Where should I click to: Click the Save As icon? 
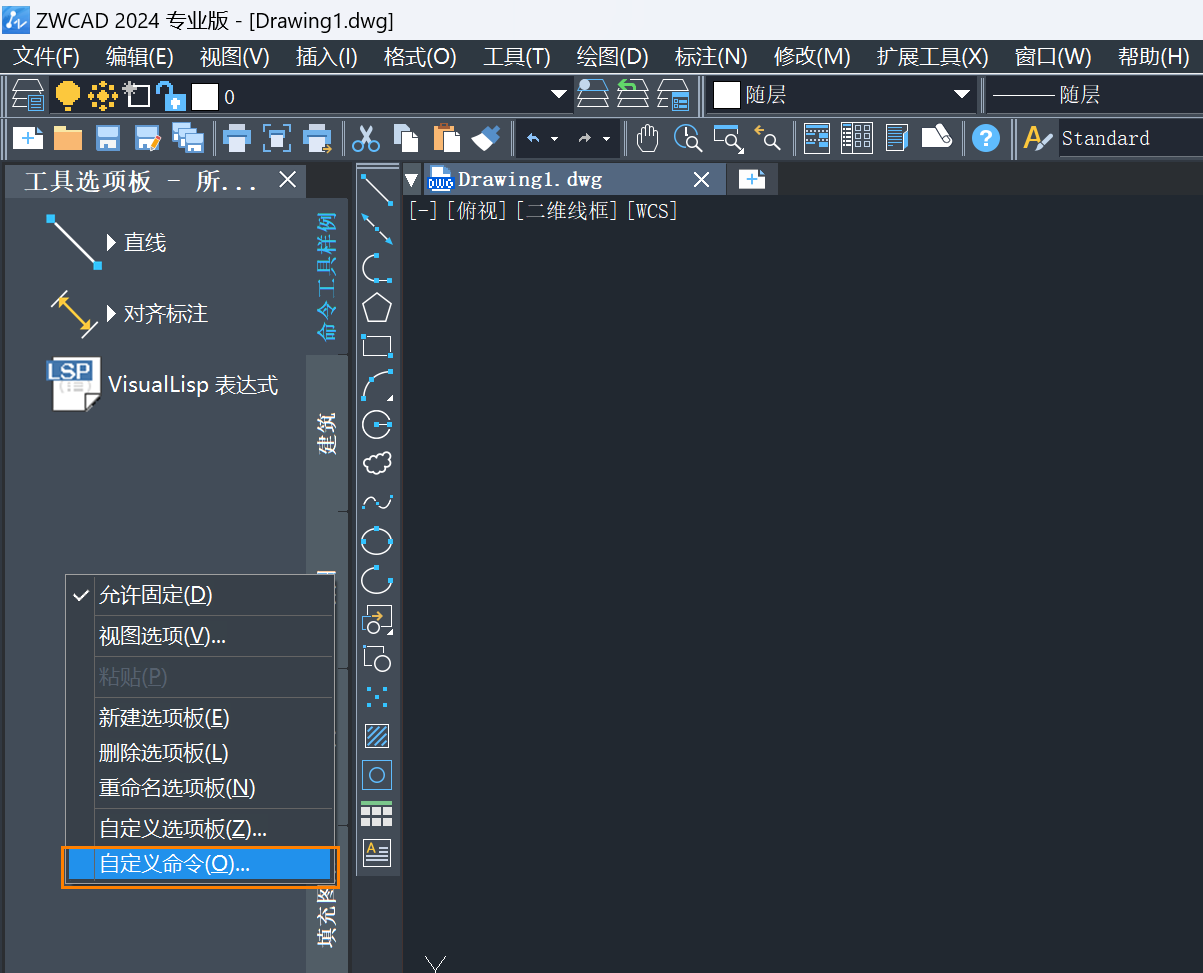[148, 138]
